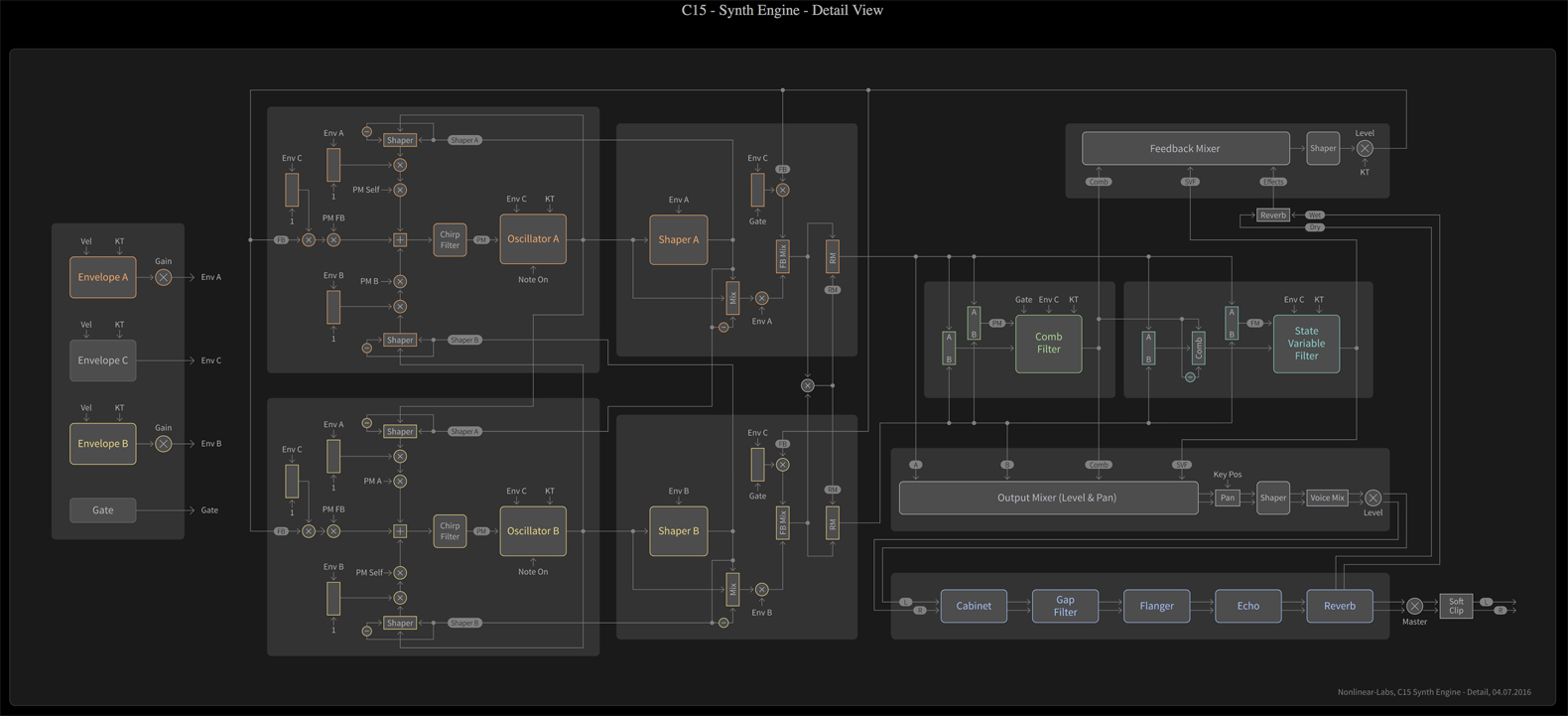Open the Feedback Mixer block
Viewport: 1568px width, 716px height.
tap(1186, 148)
